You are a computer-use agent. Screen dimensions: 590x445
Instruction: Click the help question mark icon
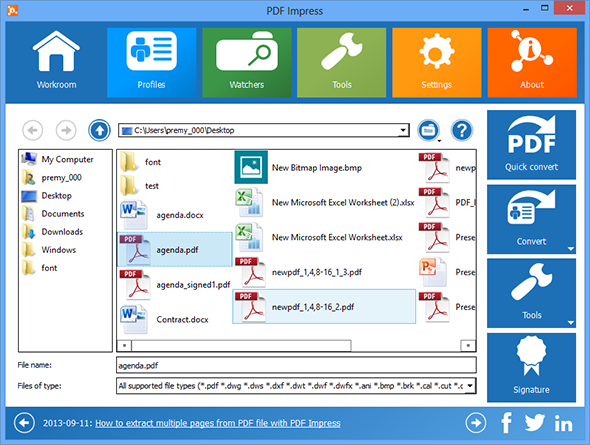(462, 130)
